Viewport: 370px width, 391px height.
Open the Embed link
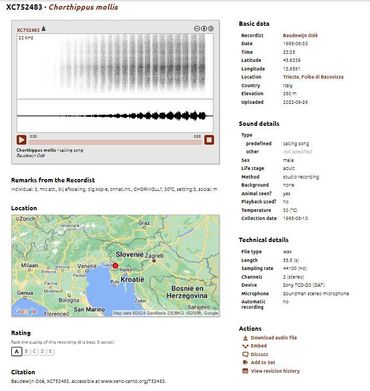259,346
